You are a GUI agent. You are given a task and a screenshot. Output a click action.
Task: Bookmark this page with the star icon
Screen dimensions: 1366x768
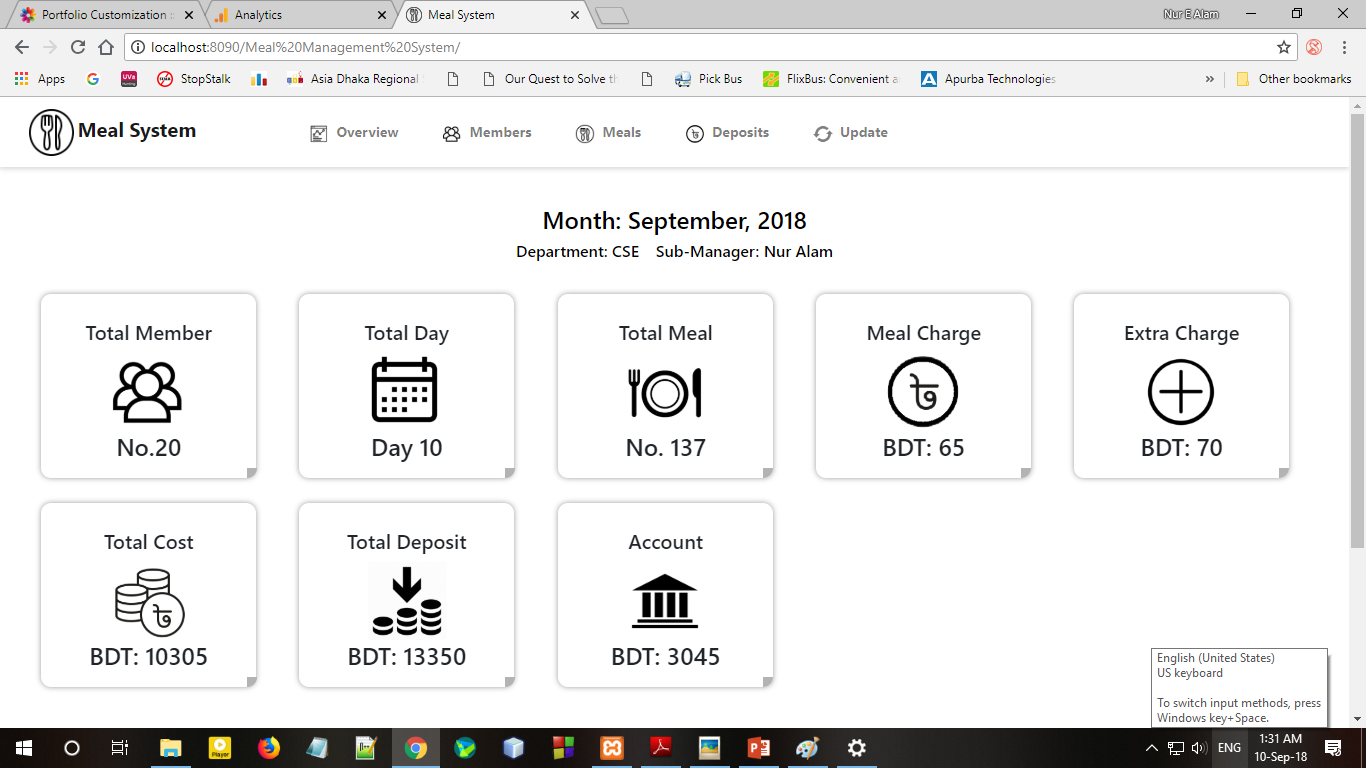tap(1284, 47)
